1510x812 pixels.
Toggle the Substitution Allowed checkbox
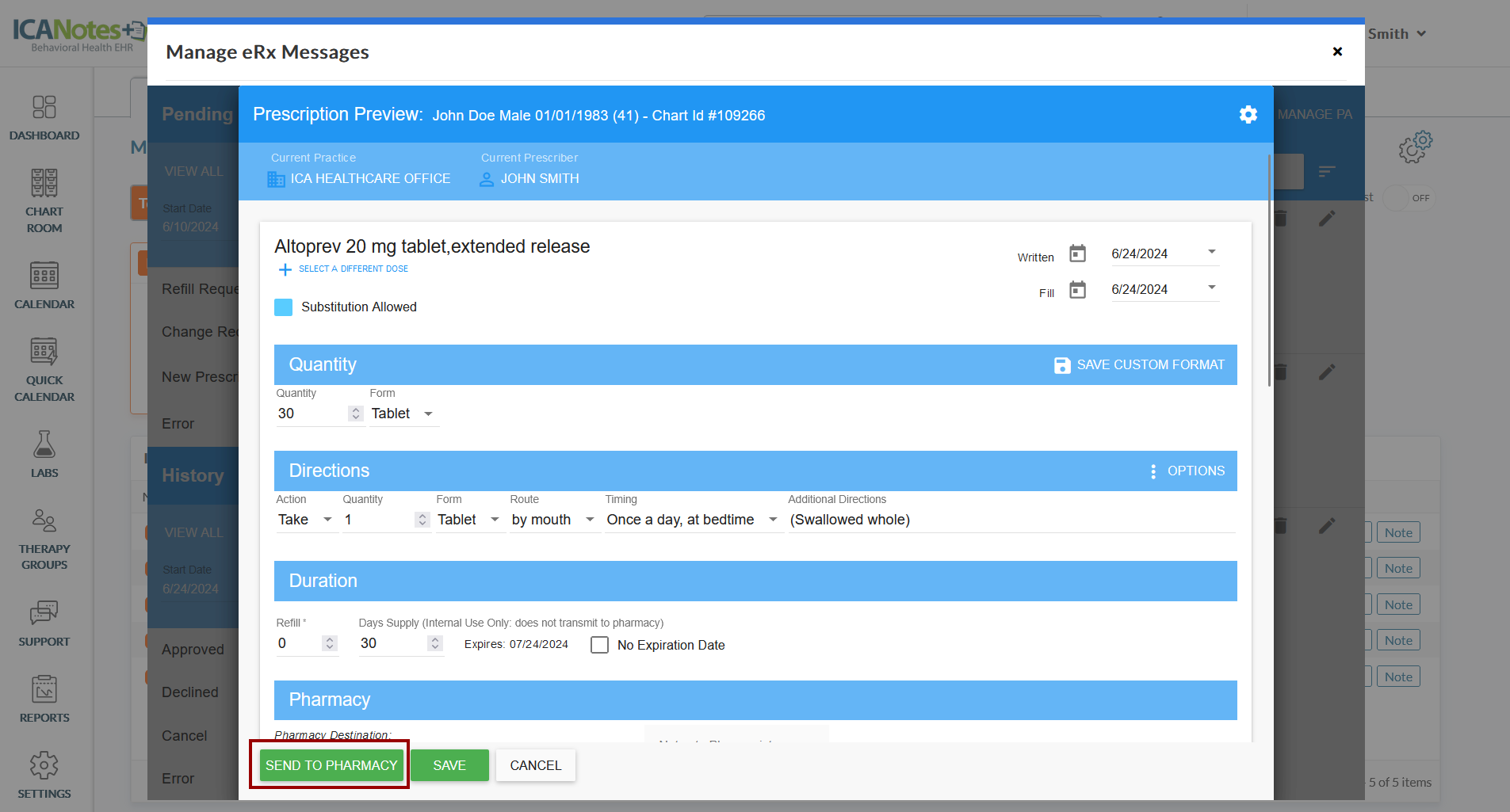(284, 307)
